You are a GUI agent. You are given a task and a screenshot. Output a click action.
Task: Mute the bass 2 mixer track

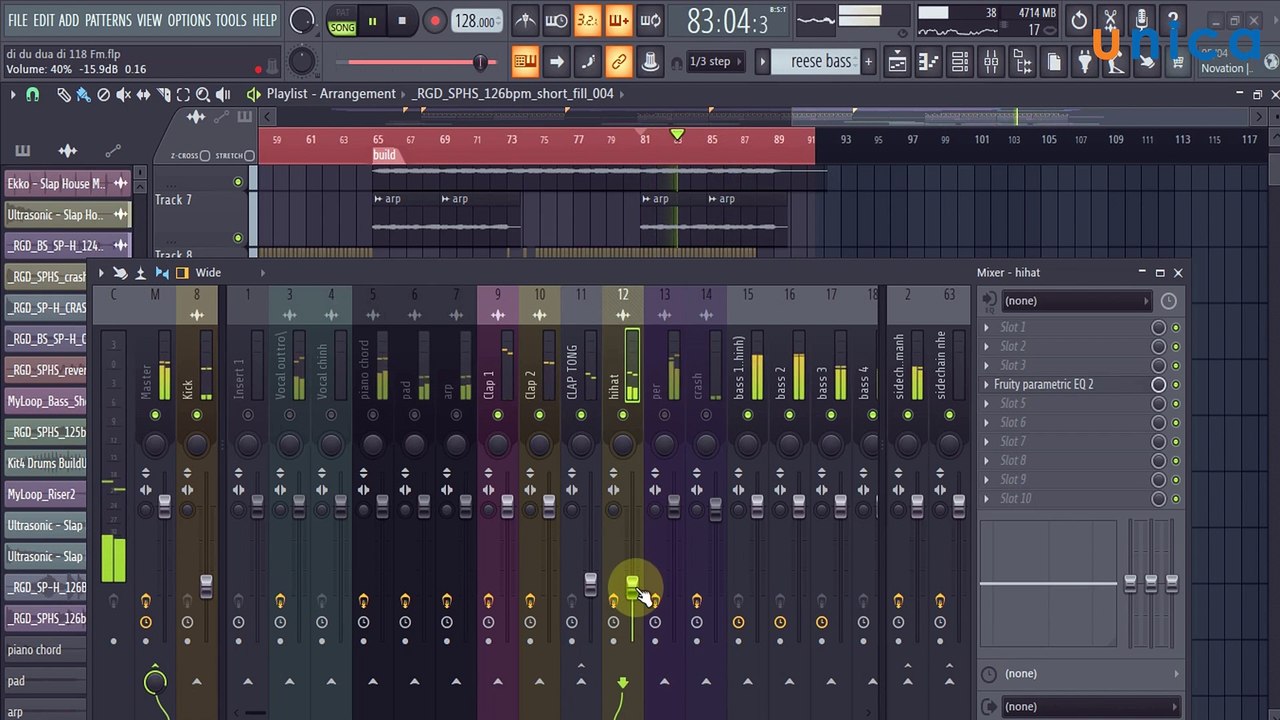tap(790, 414)
